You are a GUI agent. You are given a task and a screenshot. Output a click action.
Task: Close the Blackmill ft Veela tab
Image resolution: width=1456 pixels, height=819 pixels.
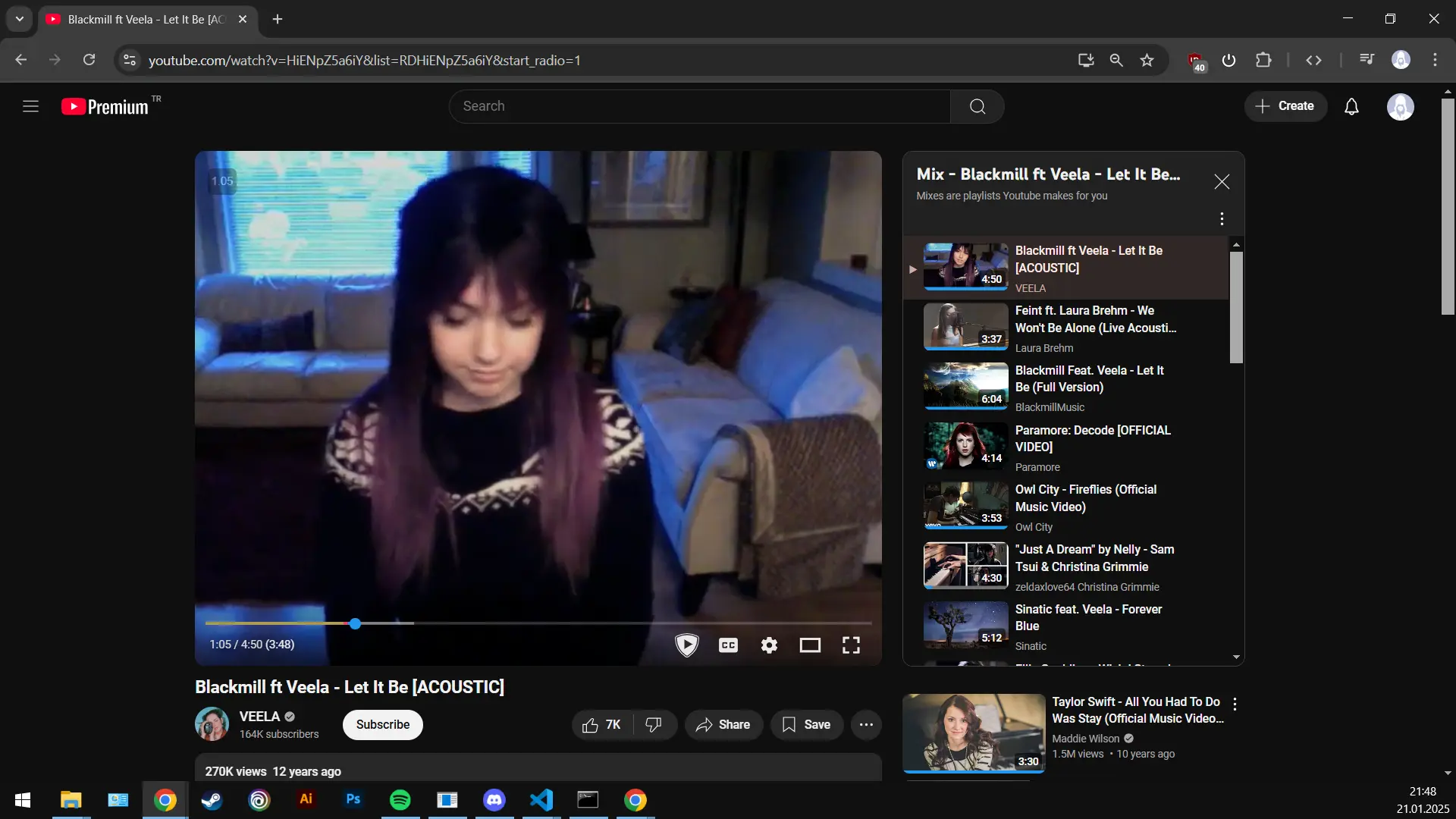tap(243, 19)
